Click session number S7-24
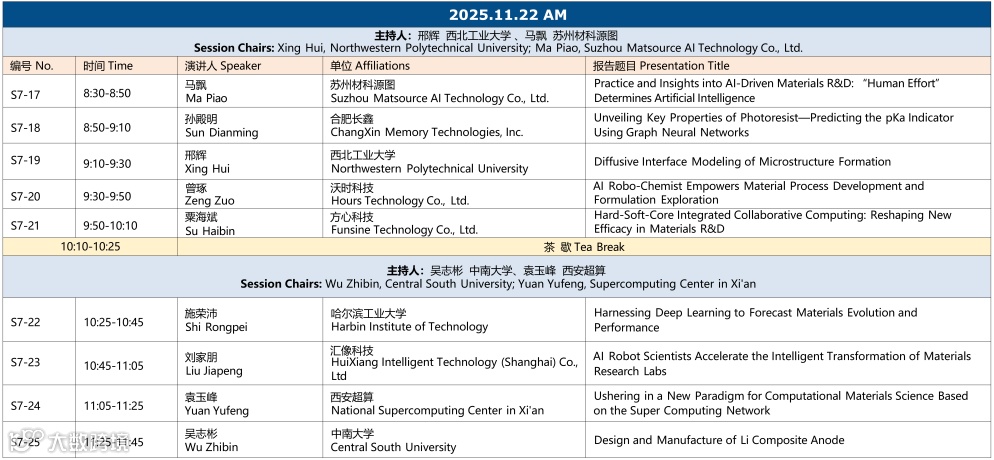Viewport: 994px width, 460px height. pos(25,406)
